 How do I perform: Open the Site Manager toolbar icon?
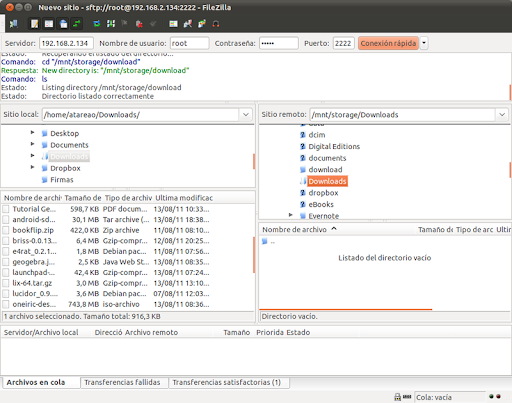pos(14,24)
